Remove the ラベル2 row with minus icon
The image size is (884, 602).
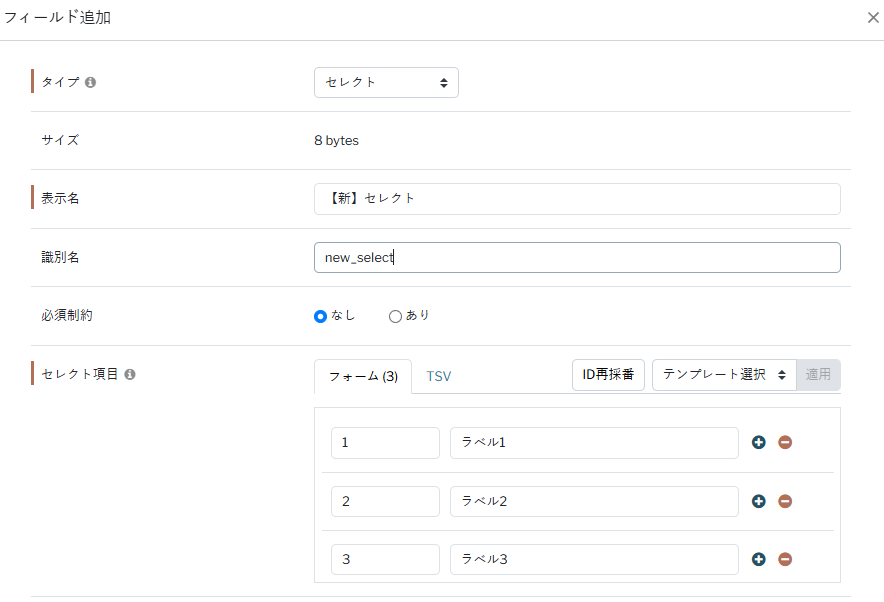pyautogui.click(x=785, y=501)
